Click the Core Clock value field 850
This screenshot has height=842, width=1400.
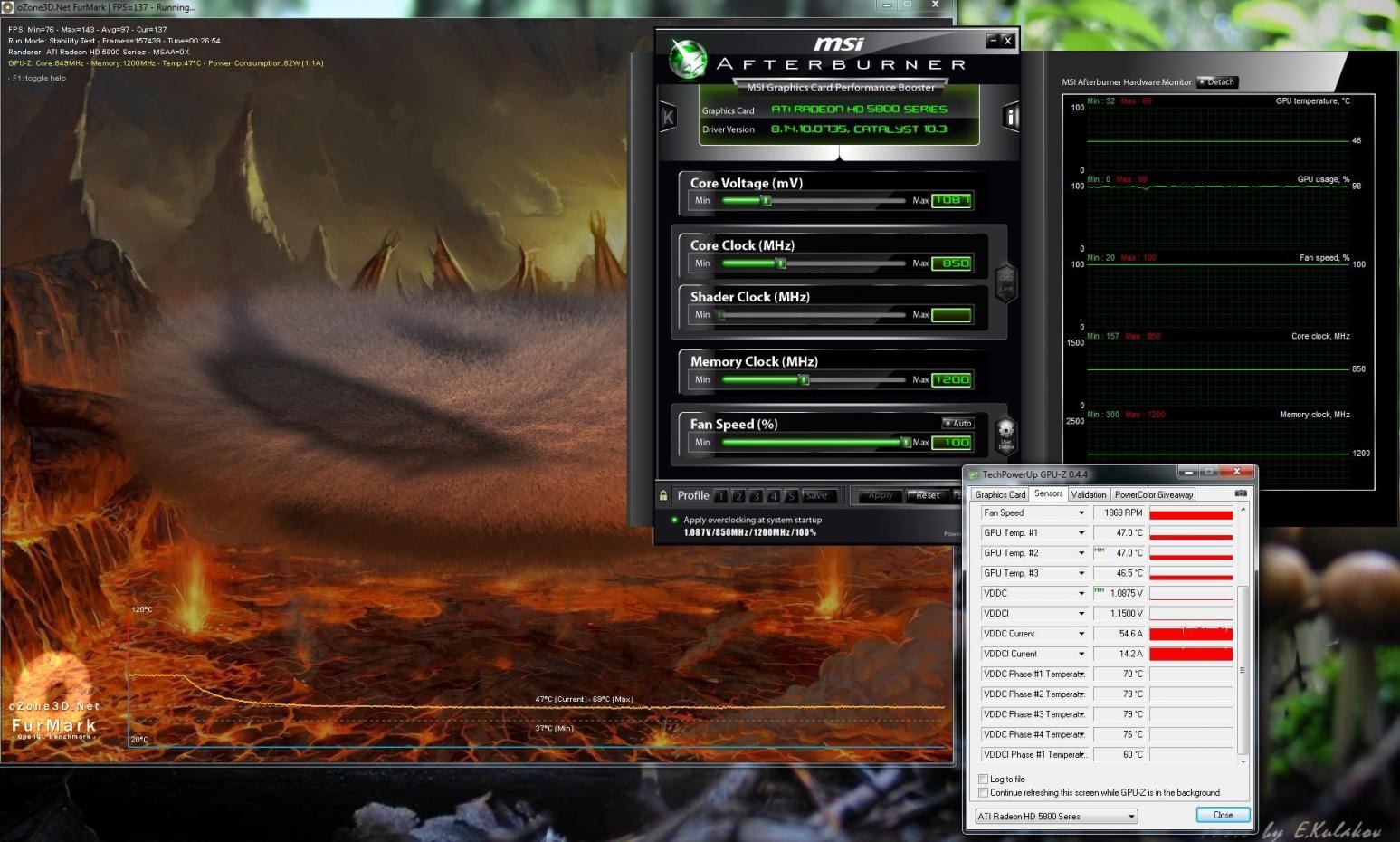click(x=951, y=263)
